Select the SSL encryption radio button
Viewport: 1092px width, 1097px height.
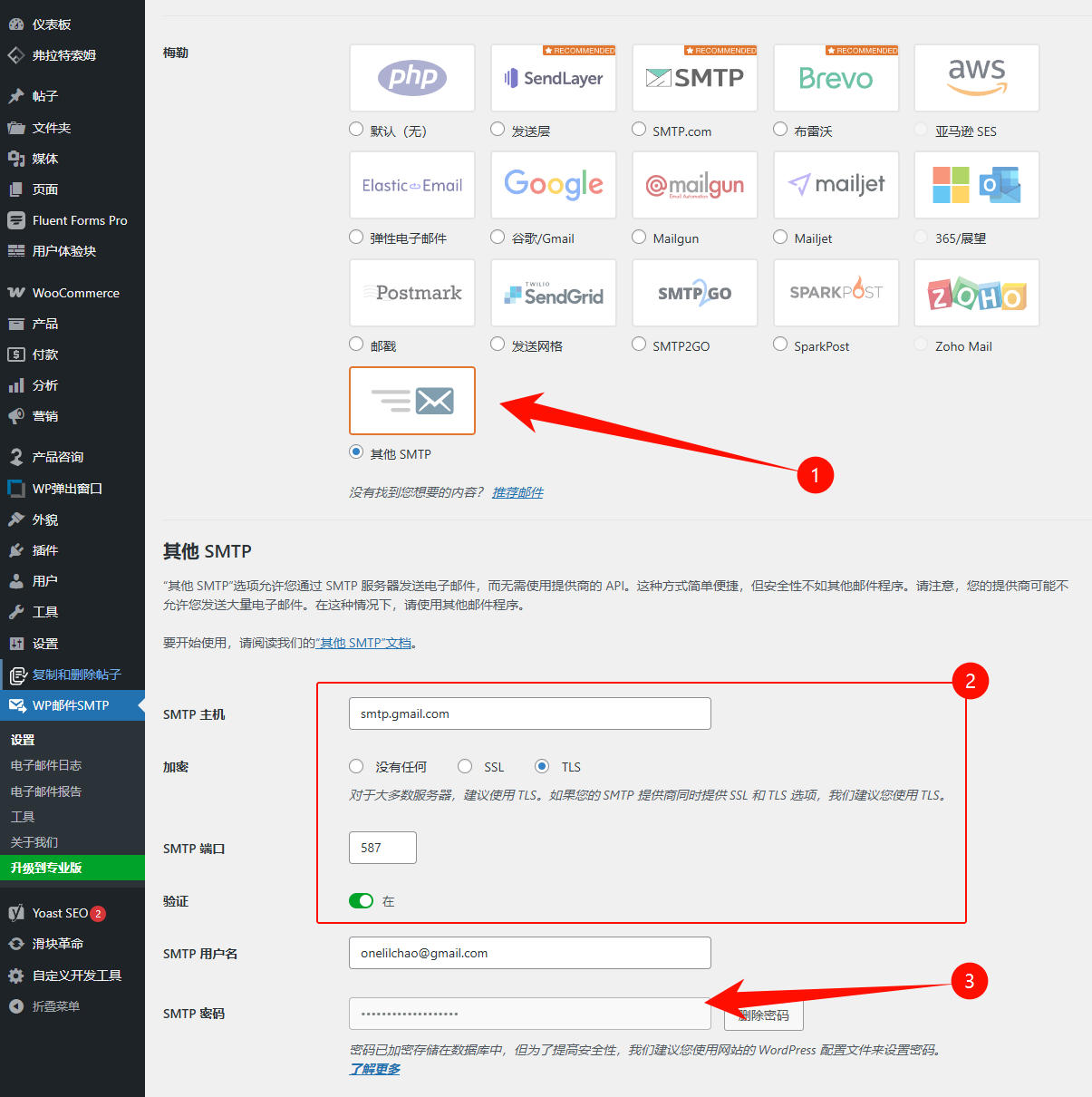[465, 767]
